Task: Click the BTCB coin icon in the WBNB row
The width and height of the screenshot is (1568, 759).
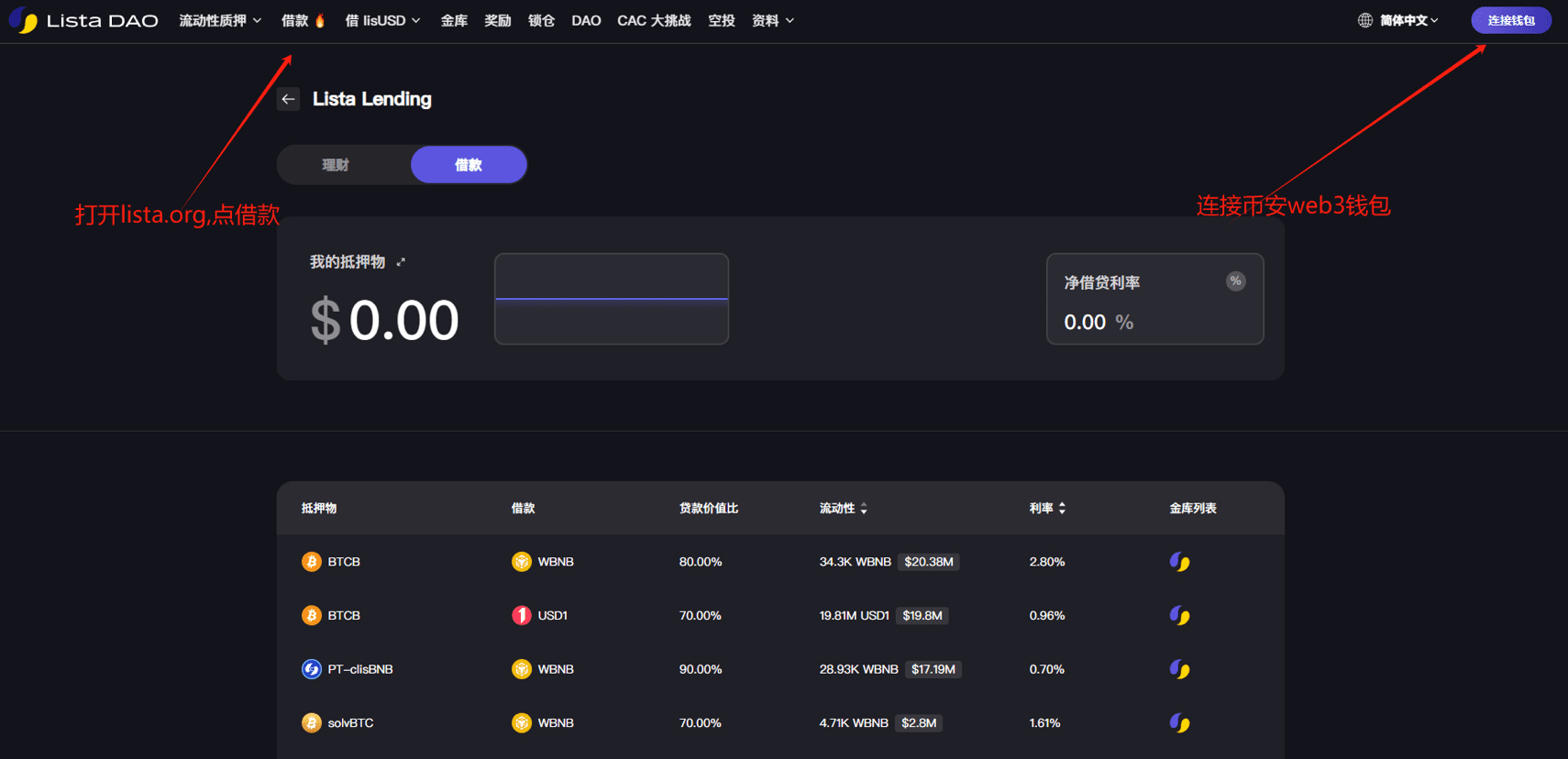Action: tap(312, 562)
